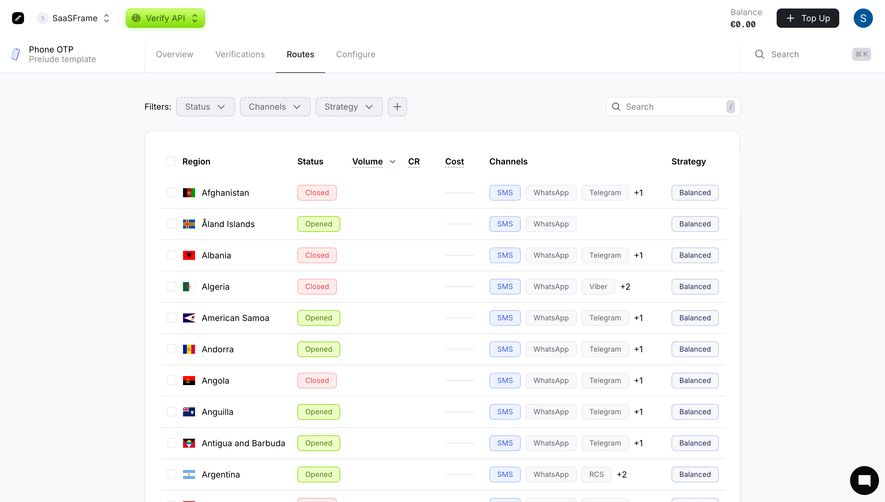This screenshot has height=502, width=885.
Task: Click the Phone OTP template icon
Action: tap(16, 54)
